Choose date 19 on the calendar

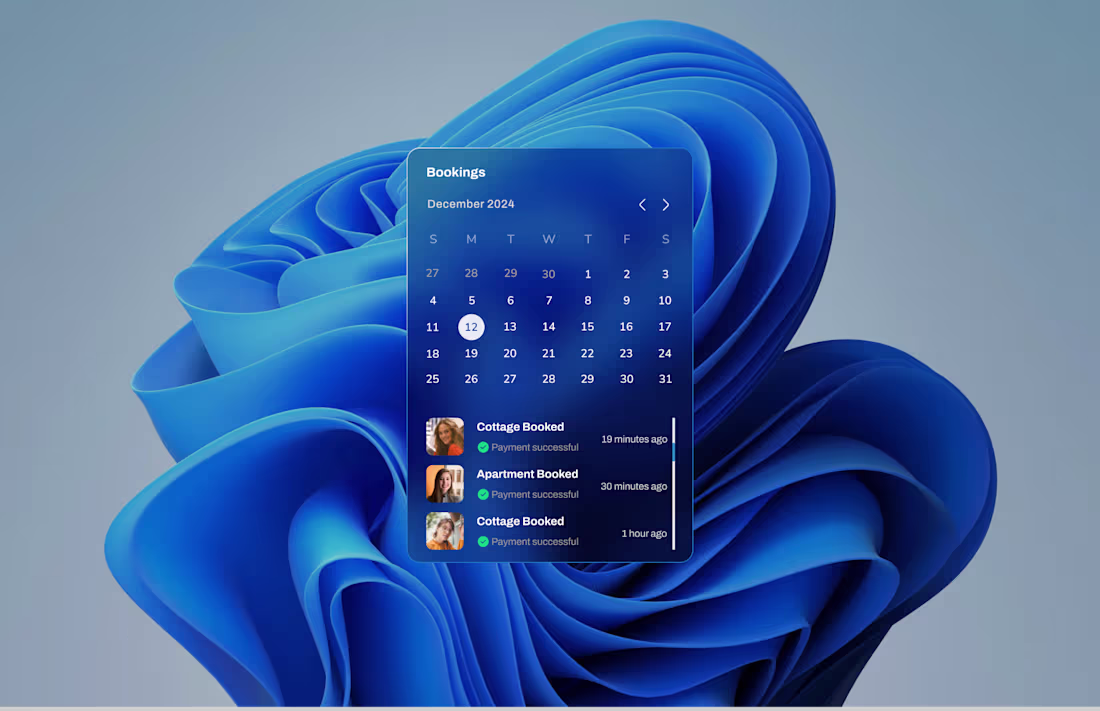(471, 354)
